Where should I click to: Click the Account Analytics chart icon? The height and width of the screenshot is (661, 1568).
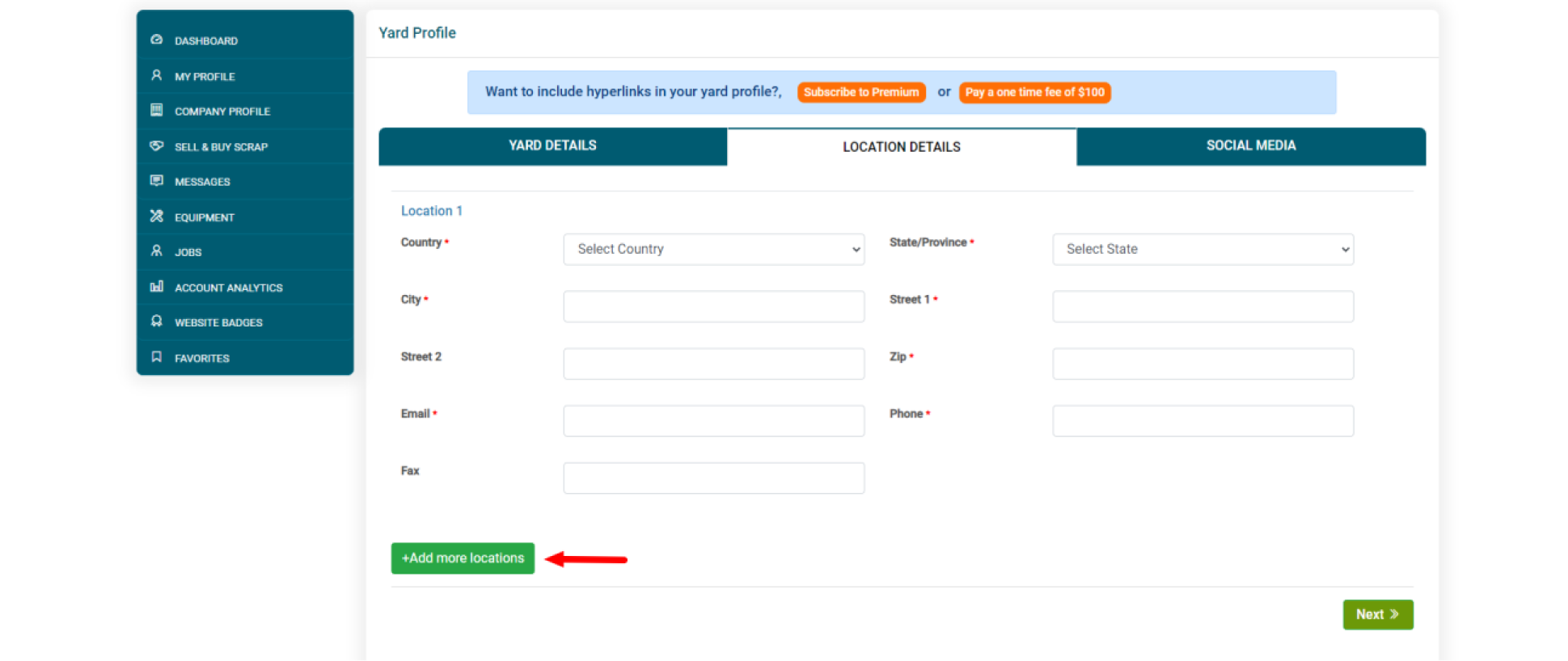click(x=157, y=286)
